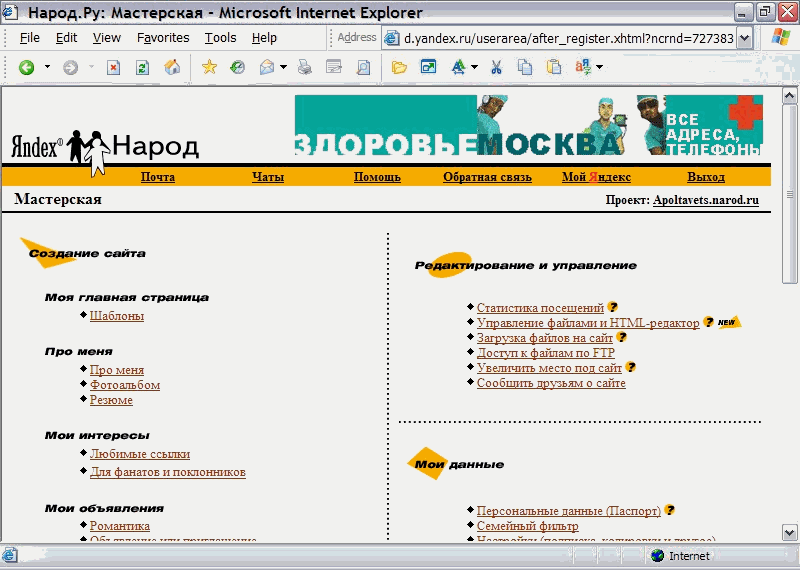Open Print Preview magnifier icon

click(x=363, y=67)
